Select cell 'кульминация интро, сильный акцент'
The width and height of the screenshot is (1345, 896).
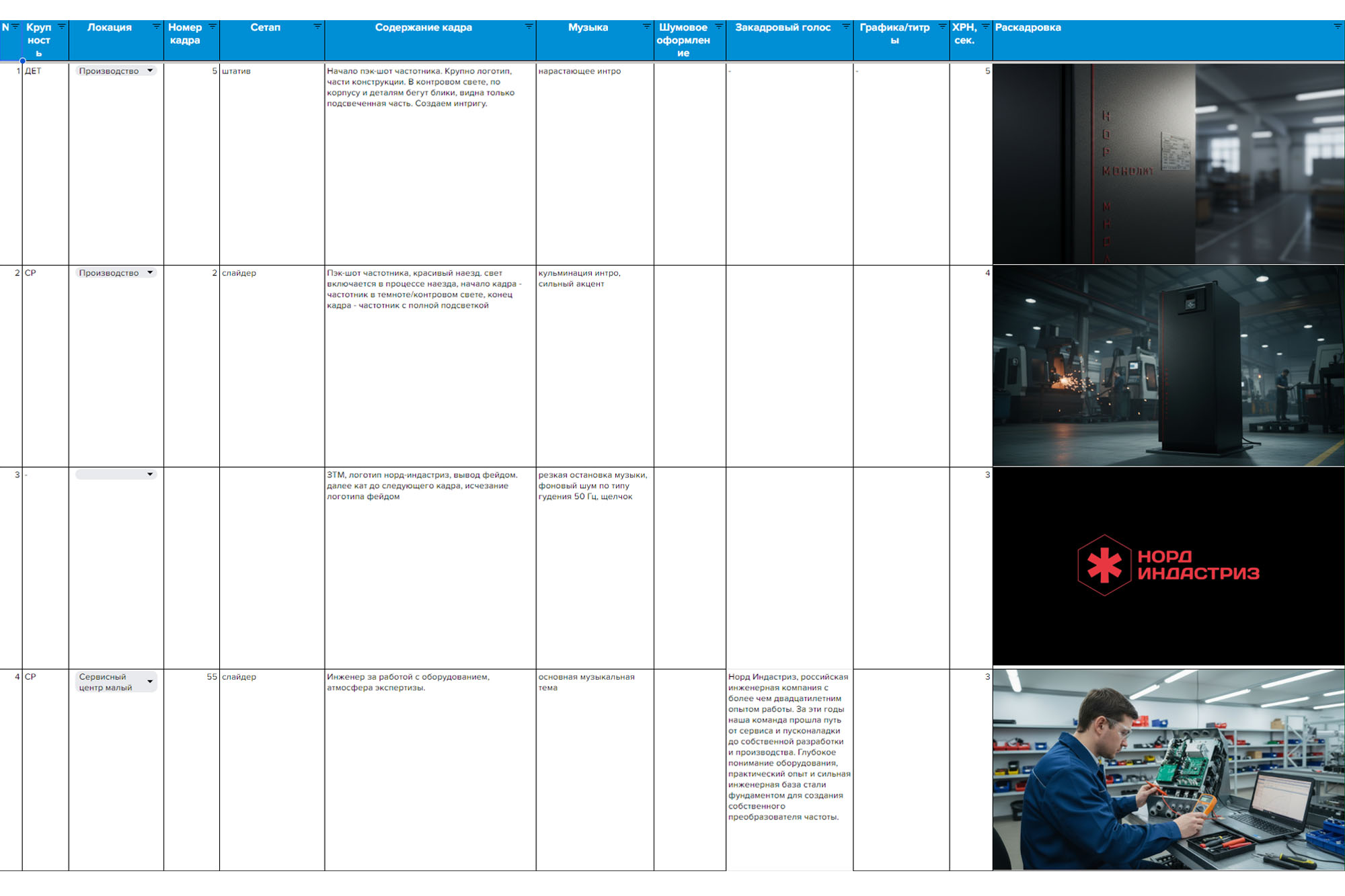pos(595,366)
